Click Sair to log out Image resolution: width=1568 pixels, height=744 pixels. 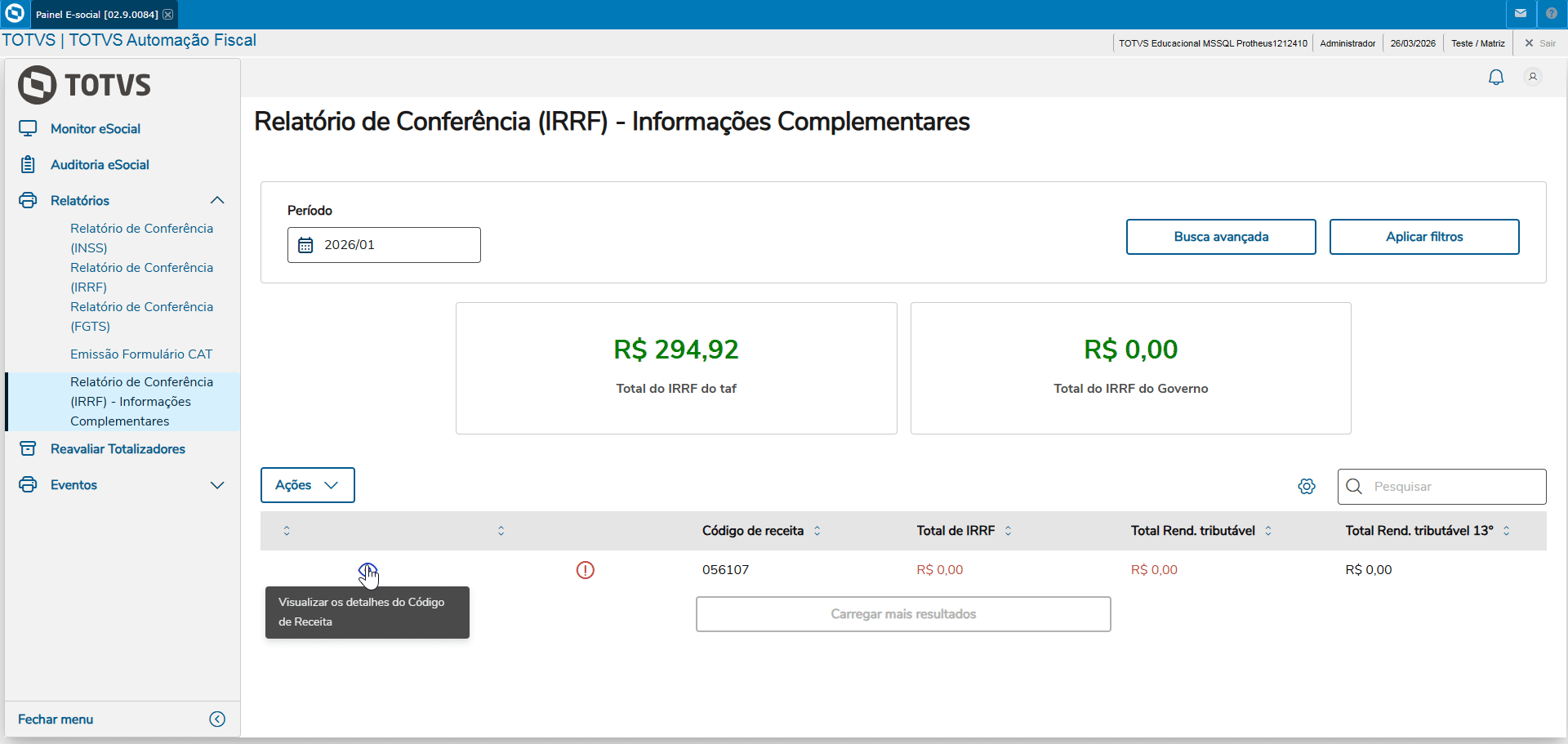1540,43
